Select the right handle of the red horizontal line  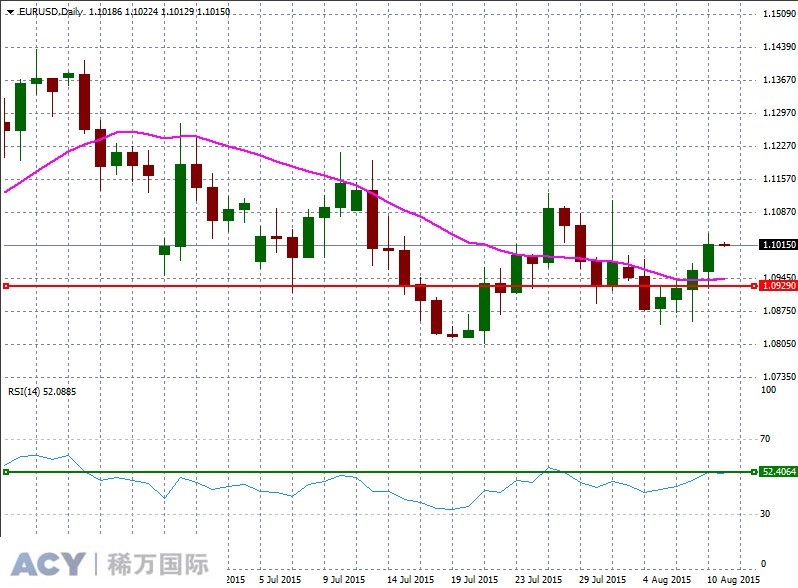754,287
